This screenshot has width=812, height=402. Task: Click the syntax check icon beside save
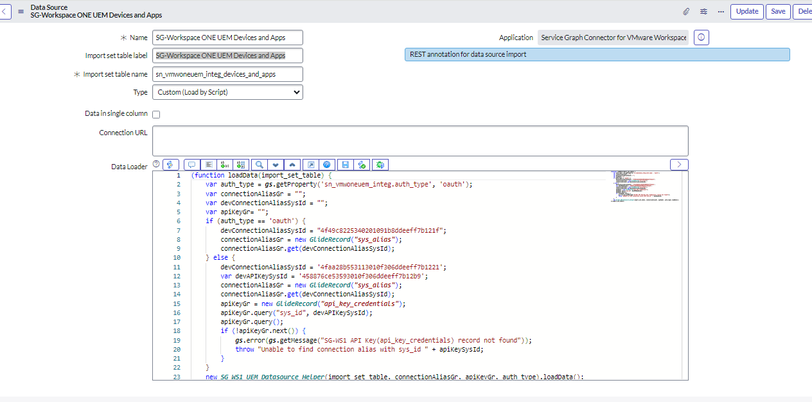pyautogui.click(x=362, y=165)
